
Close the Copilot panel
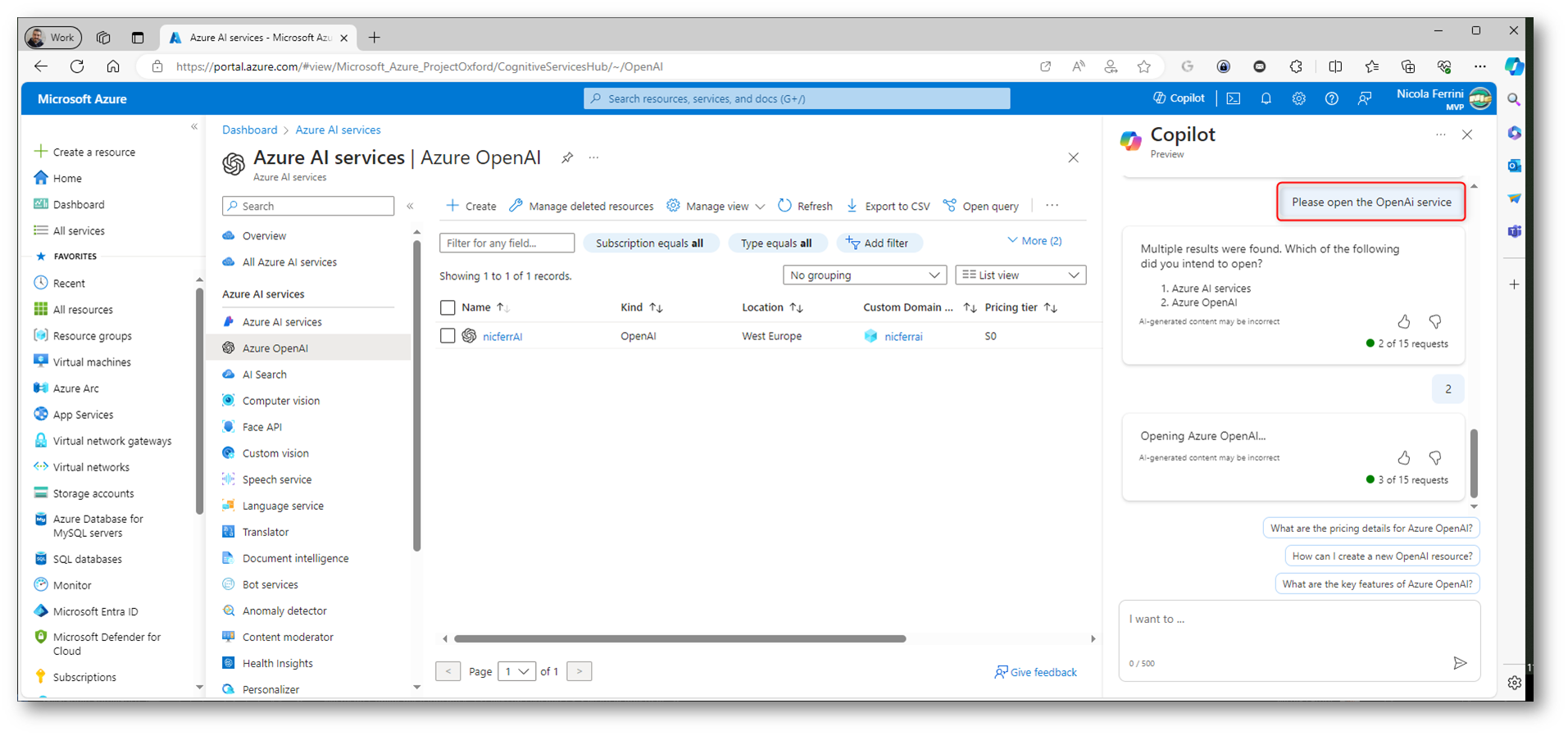pyautogui.click(x=1467, y=134)
